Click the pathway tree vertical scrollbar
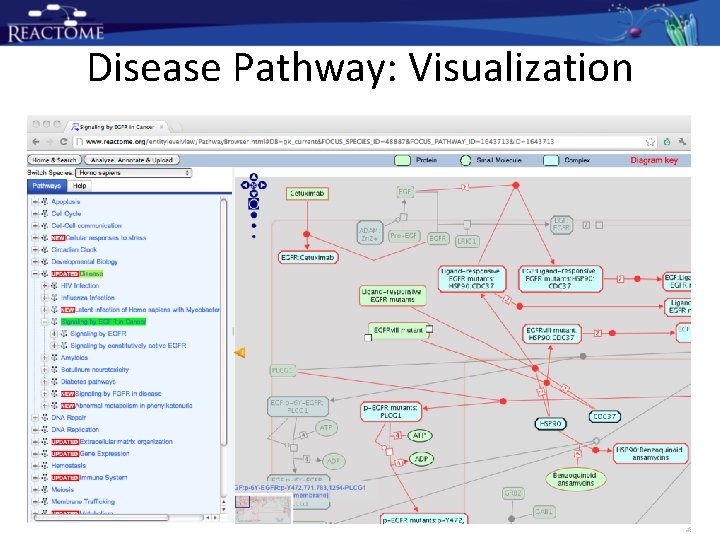 coord(224,321)
